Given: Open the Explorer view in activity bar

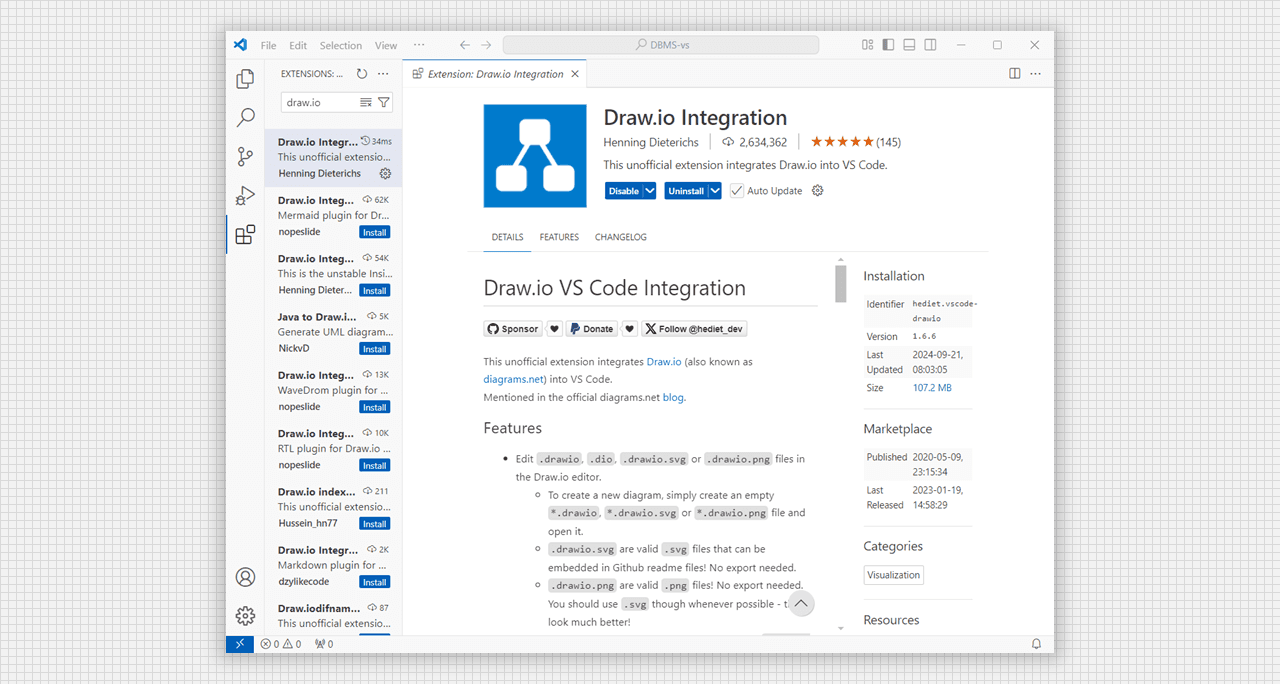Looking at the screenshot, I should pyautogui.click(x=245, y=79).
